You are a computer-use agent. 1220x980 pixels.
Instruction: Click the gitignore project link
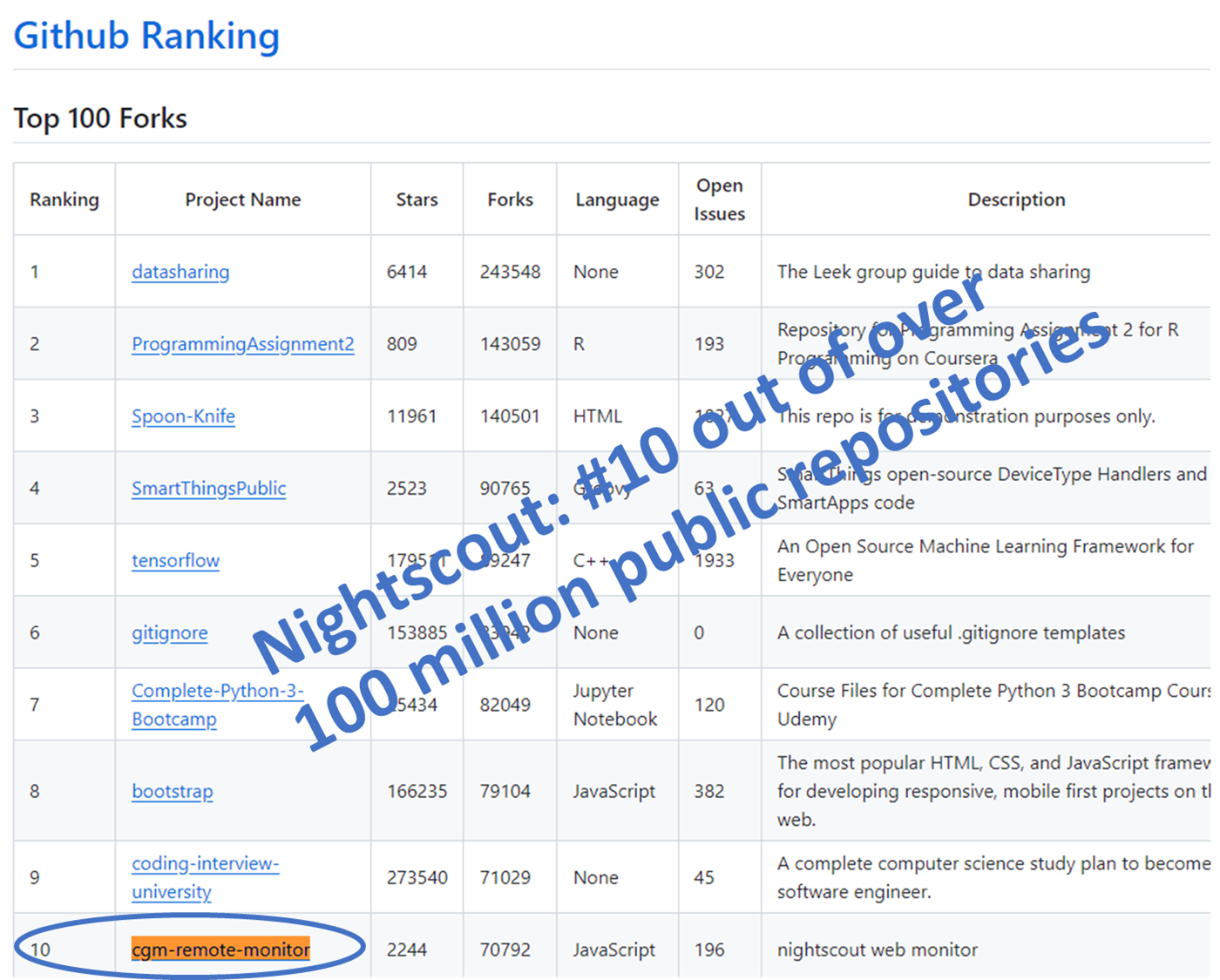click(x=169, y=633)
